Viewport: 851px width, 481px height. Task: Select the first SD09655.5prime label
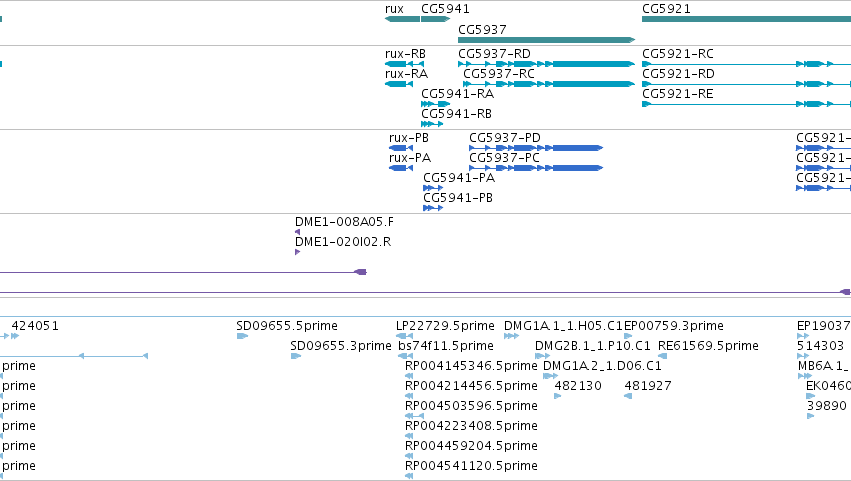pos(287,326)
